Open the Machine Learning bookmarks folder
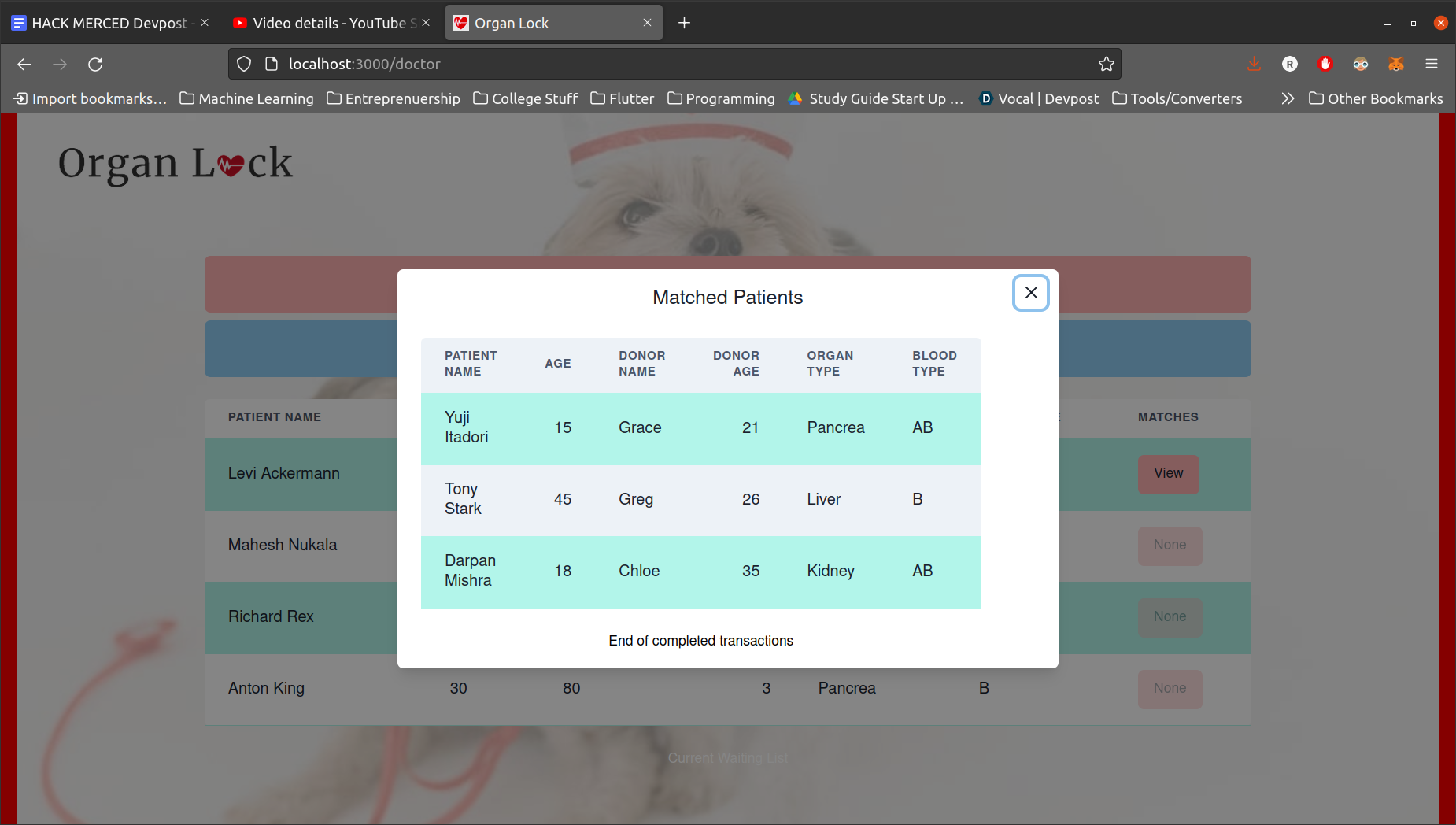This screenshot has height=825, width=1456. pos(246,98)
